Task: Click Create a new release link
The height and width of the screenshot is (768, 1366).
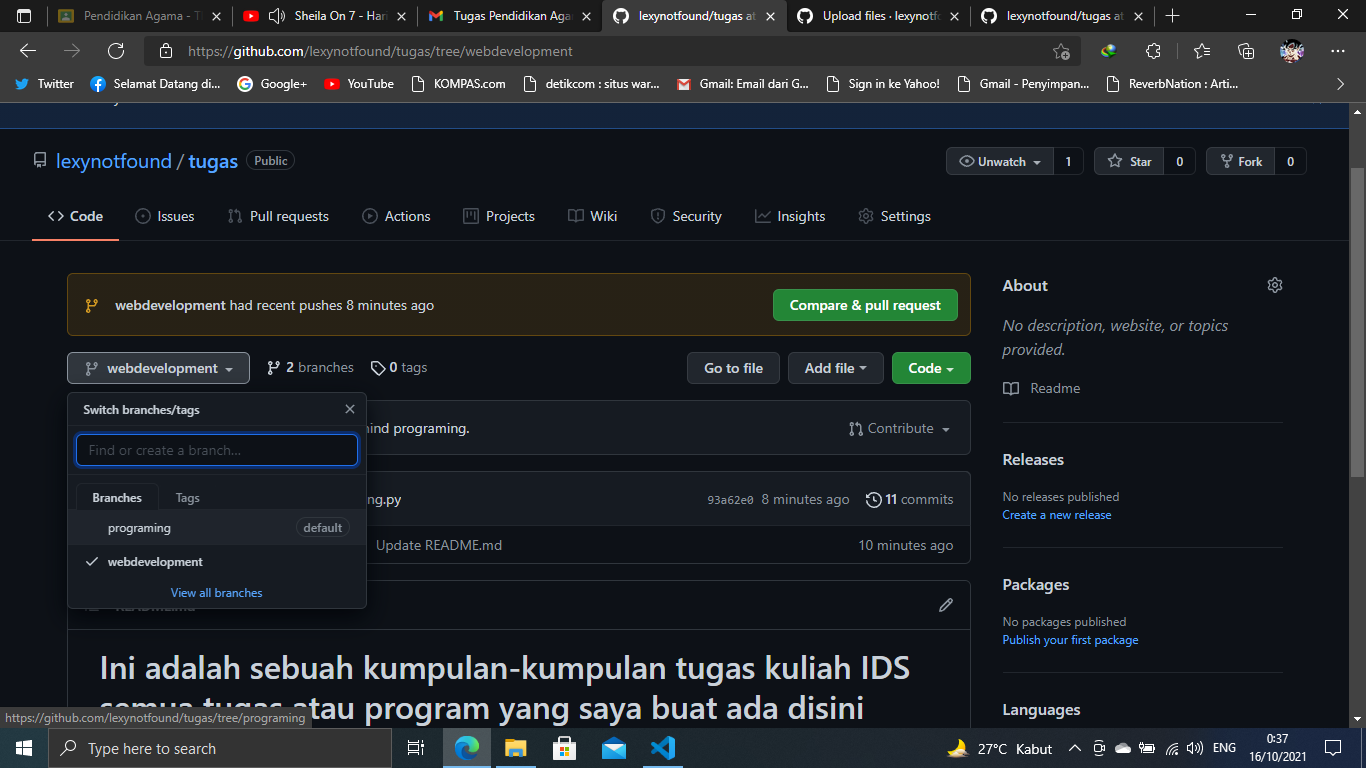Action: (x=1057, y=515)
